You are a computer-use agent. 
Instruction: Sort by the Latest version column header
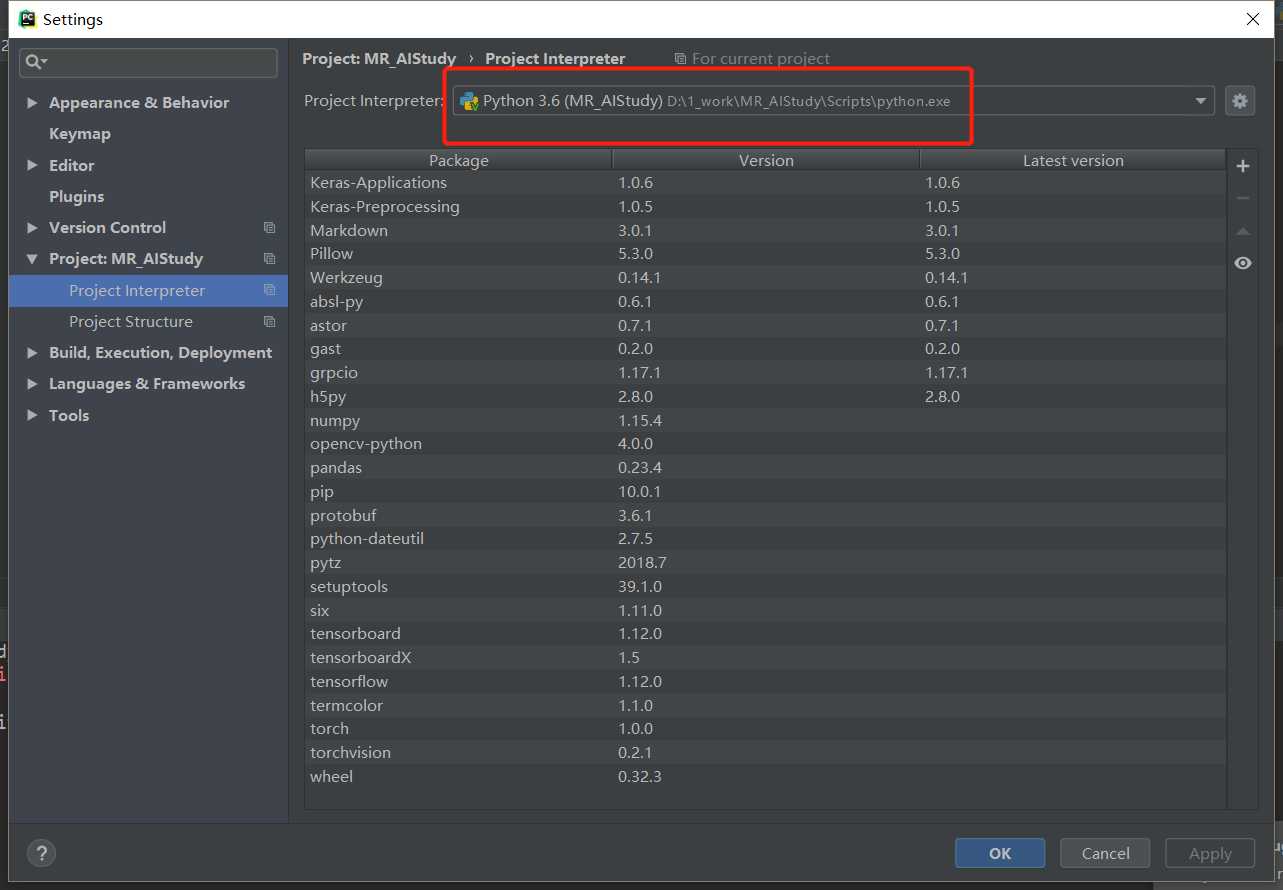pyautogui.click(x=1073, y=160)
